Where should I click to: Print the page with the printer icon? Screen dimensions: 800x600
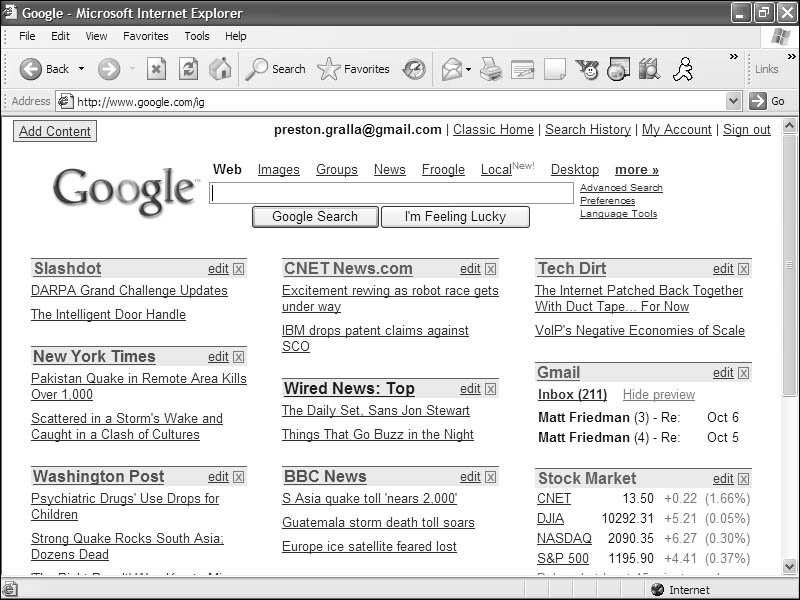pyautogui.click(x=491, y=69)
